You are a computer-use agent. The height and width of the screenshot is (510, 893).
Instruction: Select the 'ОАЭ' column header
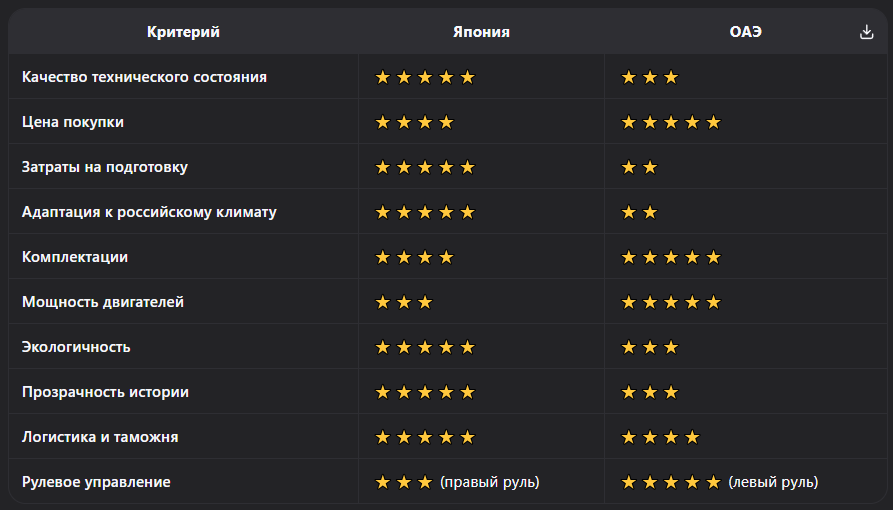(745, 32)
